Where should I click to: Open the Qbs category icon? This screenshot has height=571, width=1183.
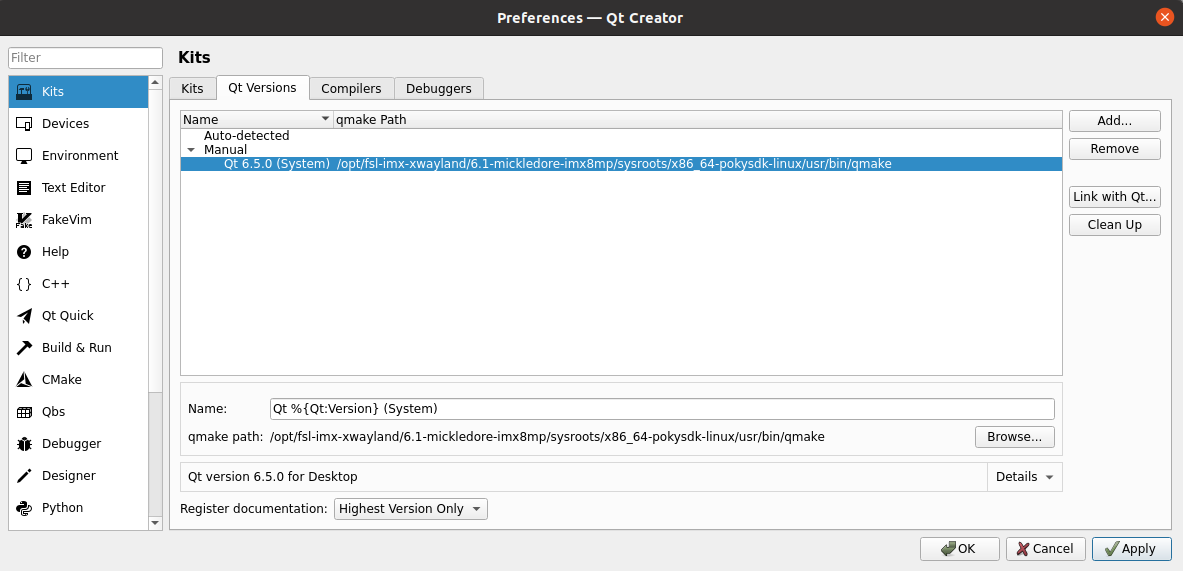click(x=24, y=412)
